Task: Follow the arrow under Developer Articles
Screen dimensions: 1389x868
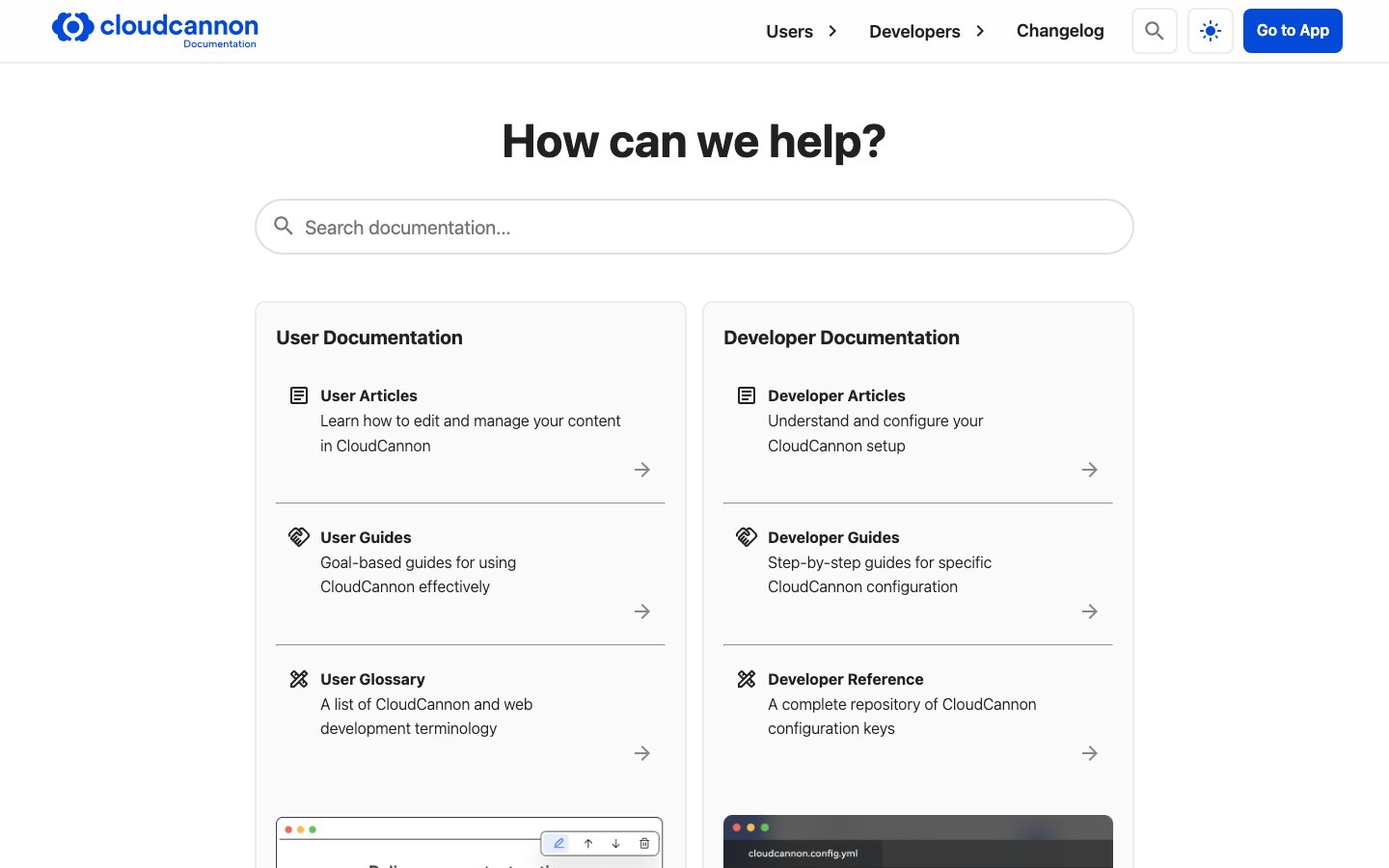Action: 1090,470
